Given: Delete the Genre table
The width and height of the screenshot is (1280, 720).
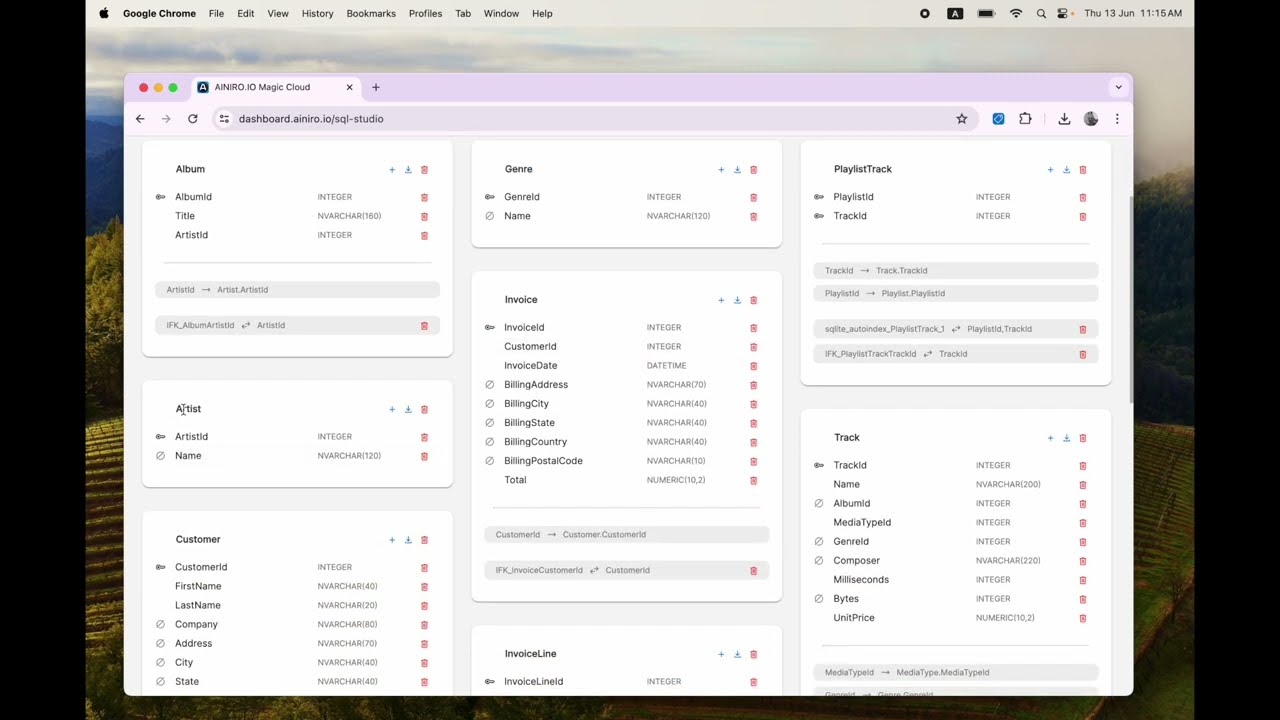Looking at the screenshot, I should coord(754,170).
